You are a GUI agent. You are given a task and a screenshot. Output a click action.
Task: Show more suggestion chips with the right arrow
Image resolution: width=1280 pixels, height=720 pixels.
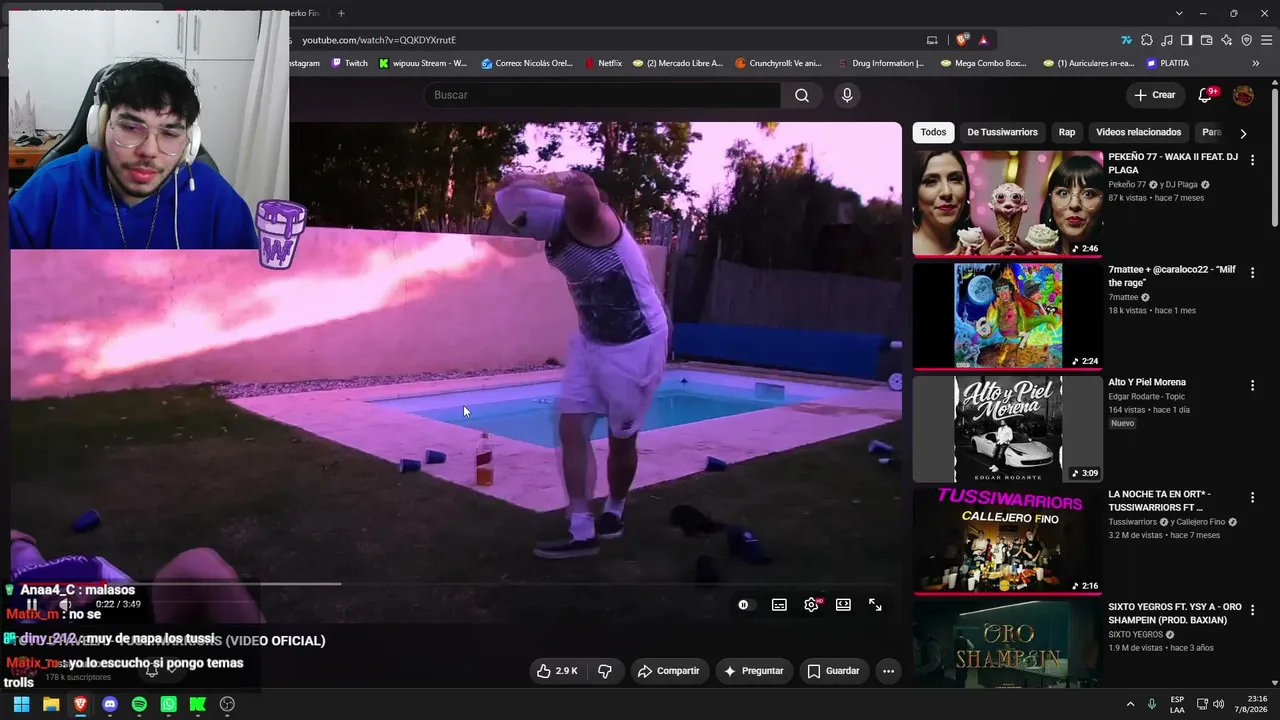pos(1243,133)
